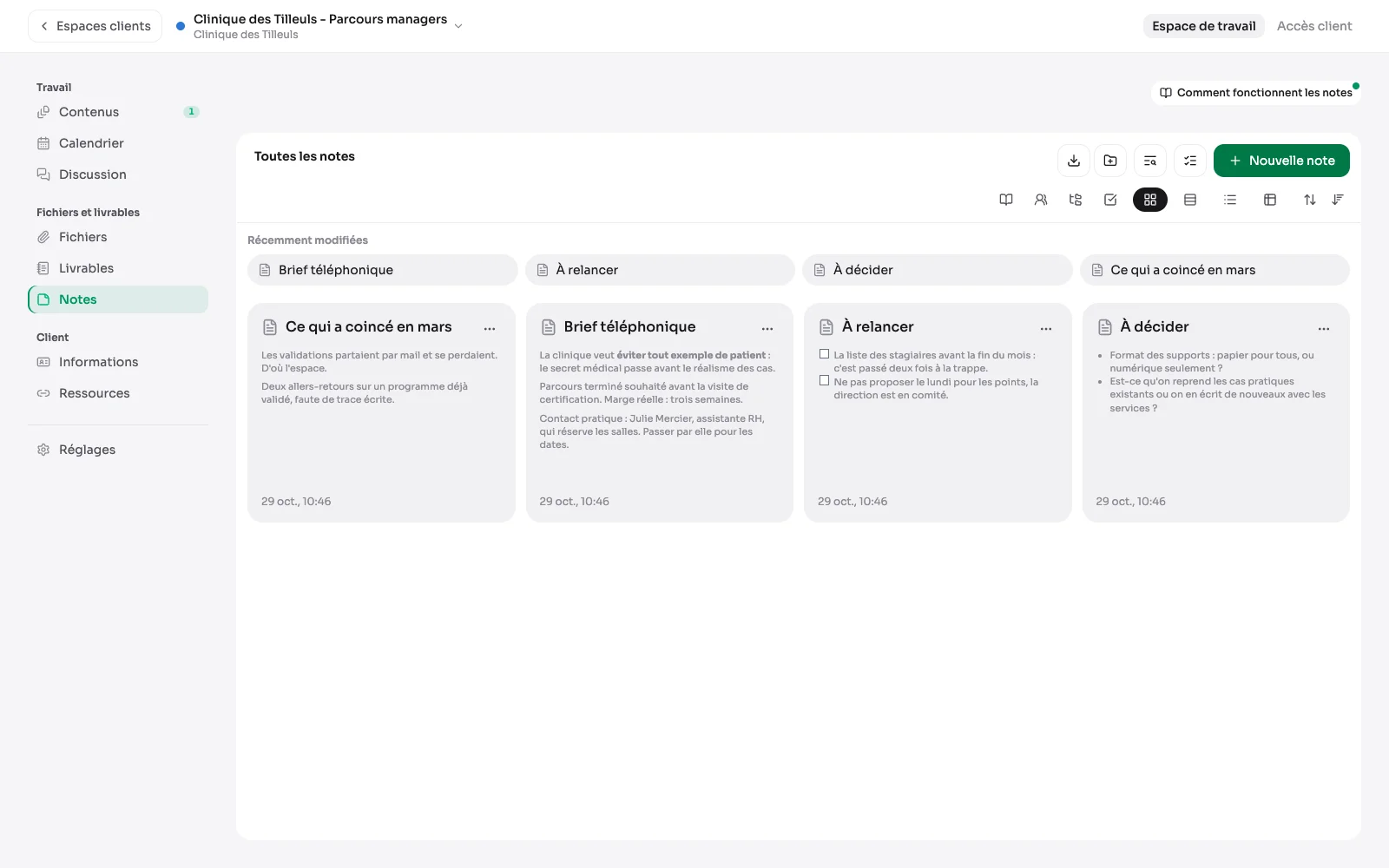Screen dimensions: 1389x868
Task: Open Ressources in the sidebar
Action: pos(118,393)
